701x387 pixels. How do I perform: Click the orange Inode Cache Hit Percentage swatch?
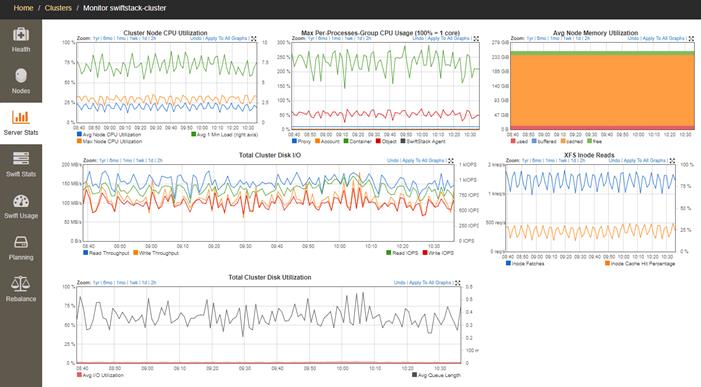[x=607, y=263]
